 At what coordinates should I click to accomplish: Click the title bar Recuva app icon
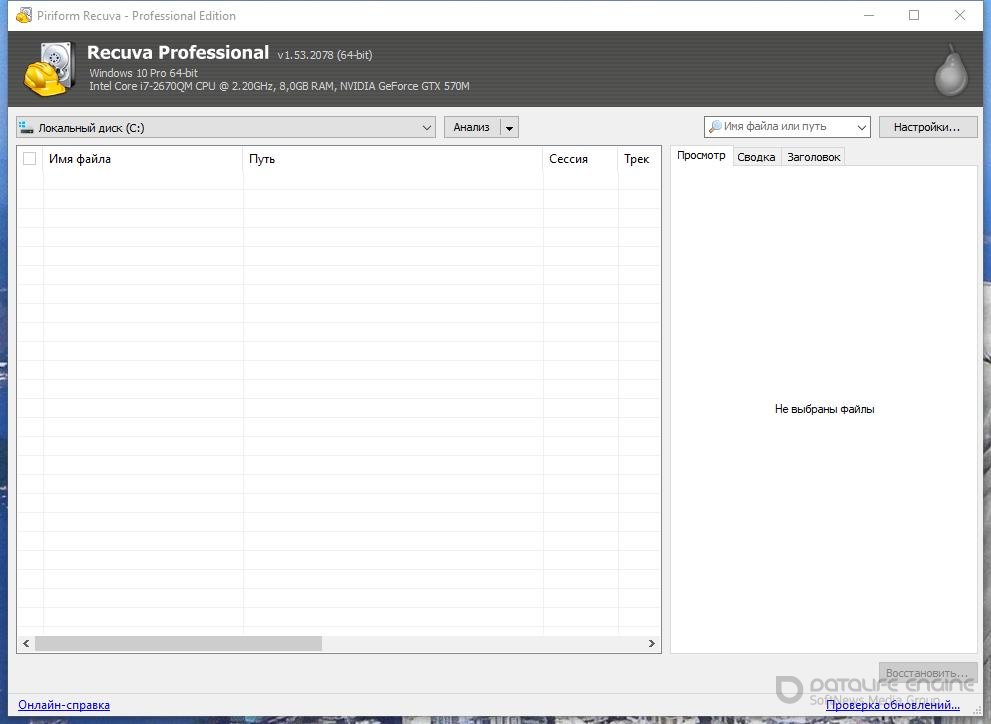(23, 16)
